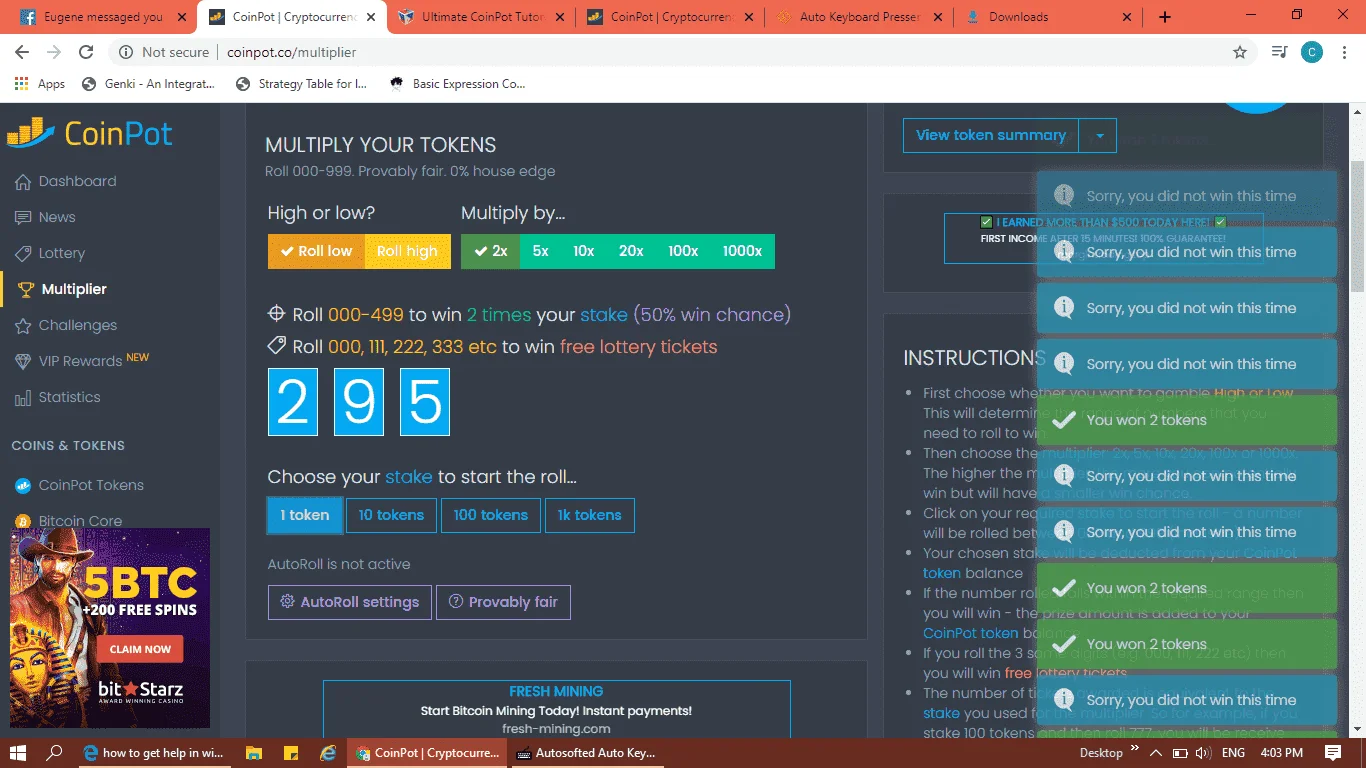Open the Strategy Table bookmark

click(x=301, y=84)
